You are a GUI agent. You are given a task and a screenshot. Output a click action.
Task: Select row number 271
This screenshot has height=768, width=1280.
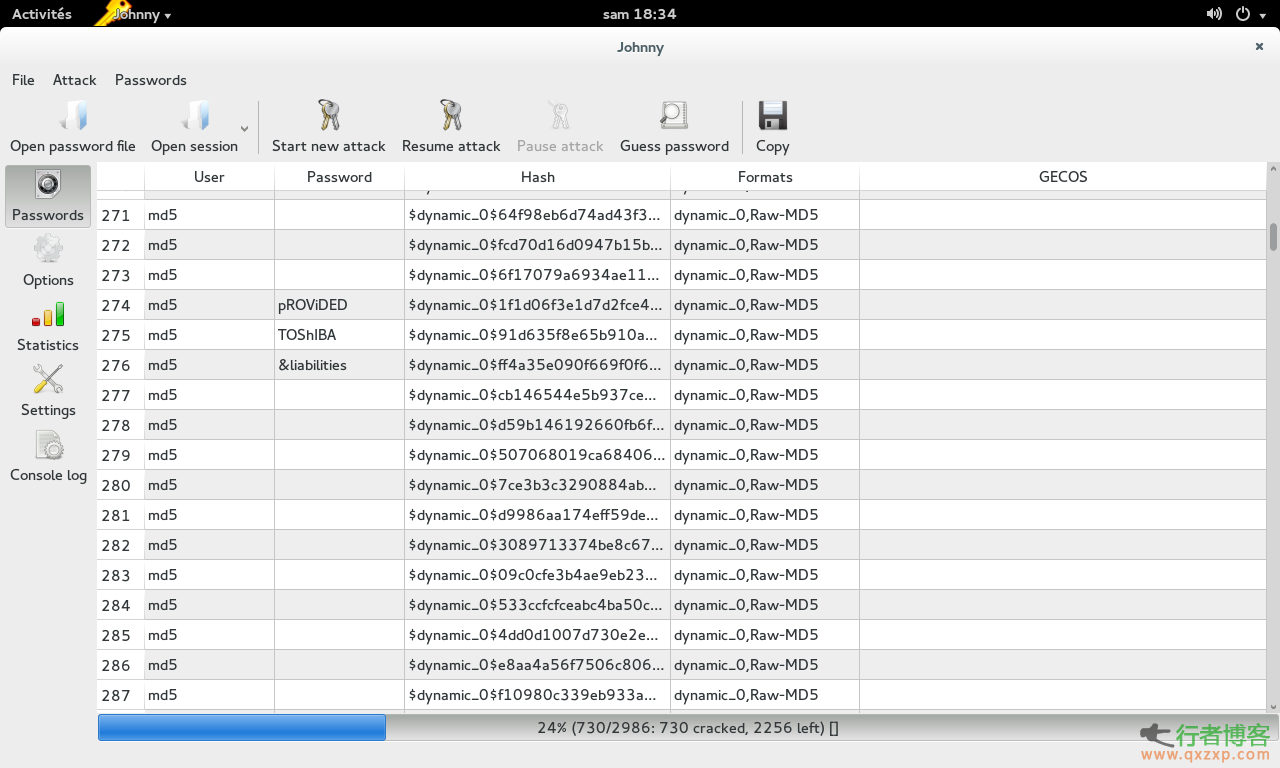[120, 215]
